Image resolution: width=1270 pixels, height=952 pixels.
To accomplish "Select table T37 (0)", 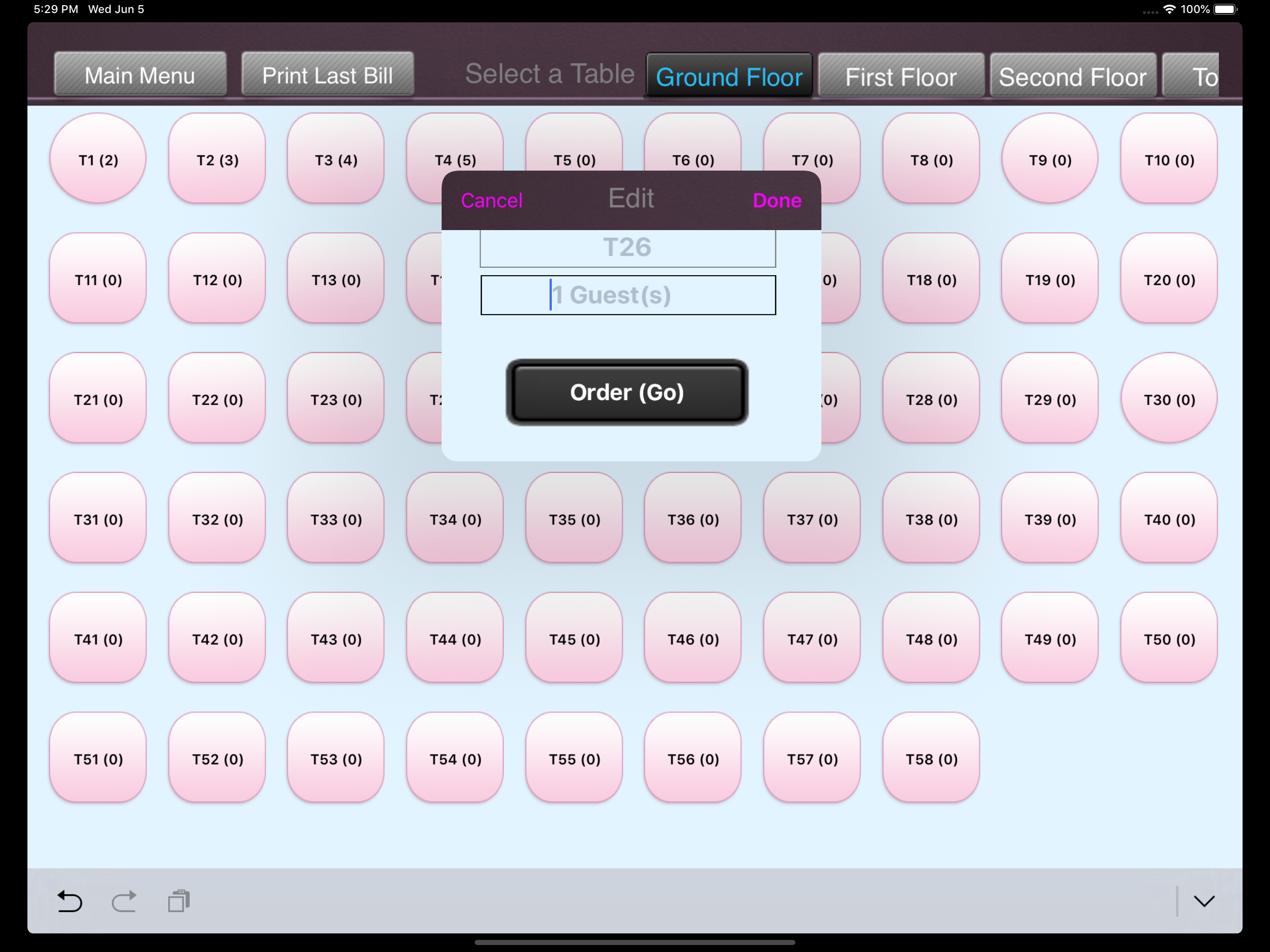I will pos(812,517).
